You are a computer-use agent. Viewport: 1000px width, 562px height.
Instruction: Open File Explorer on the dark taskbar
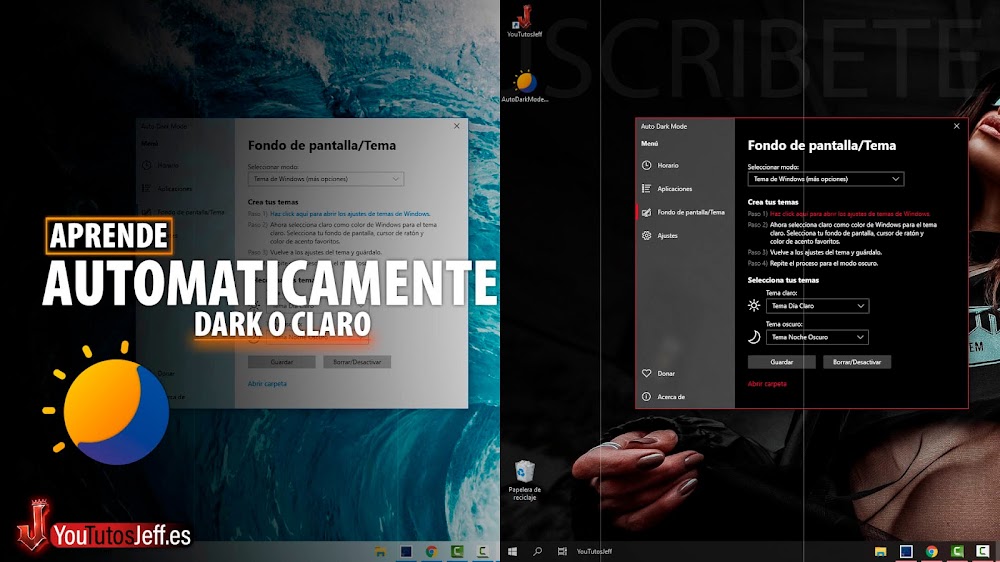point(881,551)
